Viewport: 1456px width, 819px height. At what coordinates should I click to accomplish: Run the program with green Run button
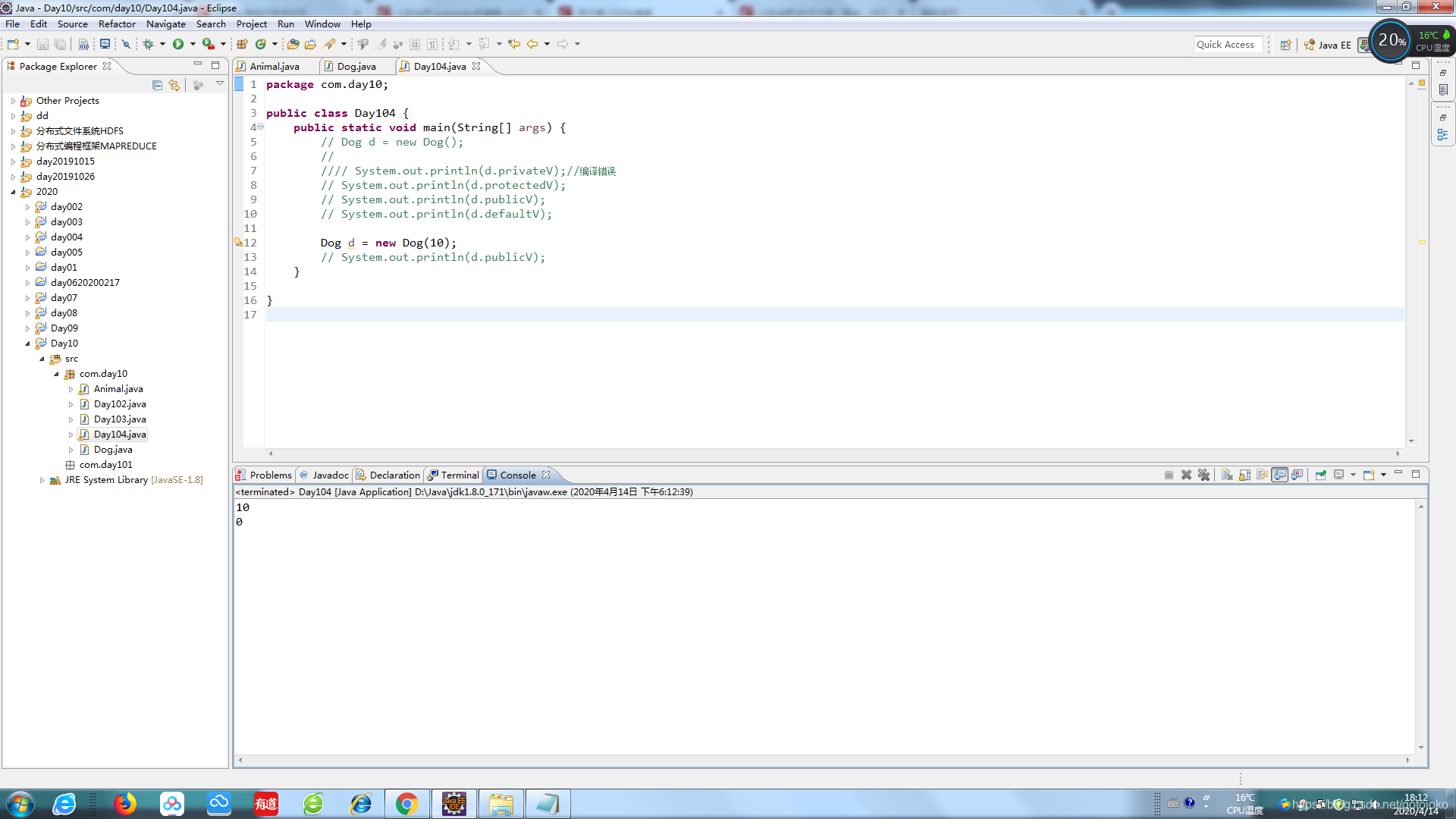click(178, 44)
